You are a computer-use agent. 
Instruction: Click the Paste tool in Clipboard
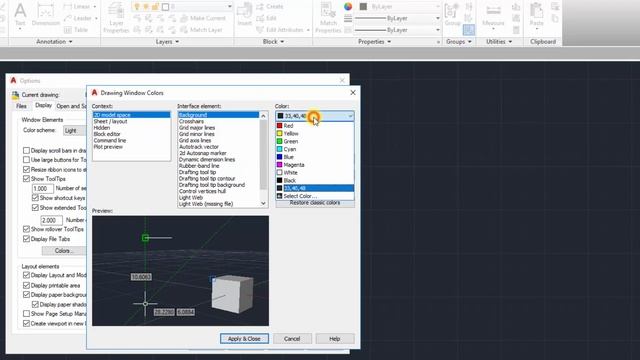coord(536,15)
